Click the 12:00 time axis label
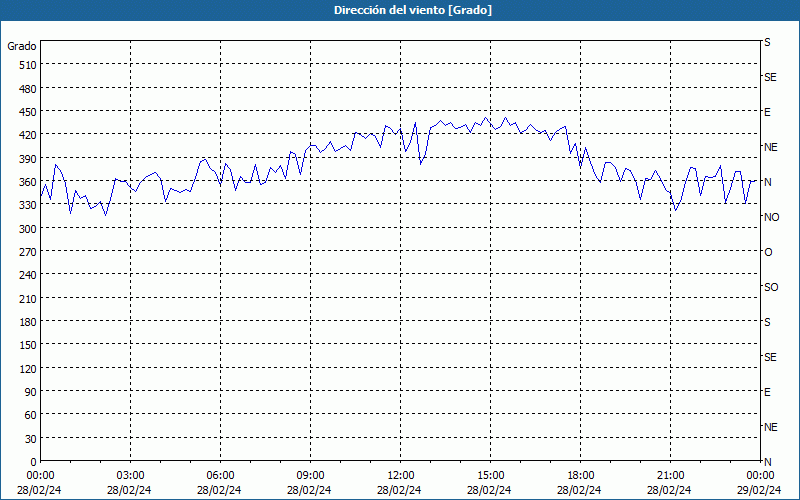This screenshot has height=500, width=800. click(x=401, y=476)
